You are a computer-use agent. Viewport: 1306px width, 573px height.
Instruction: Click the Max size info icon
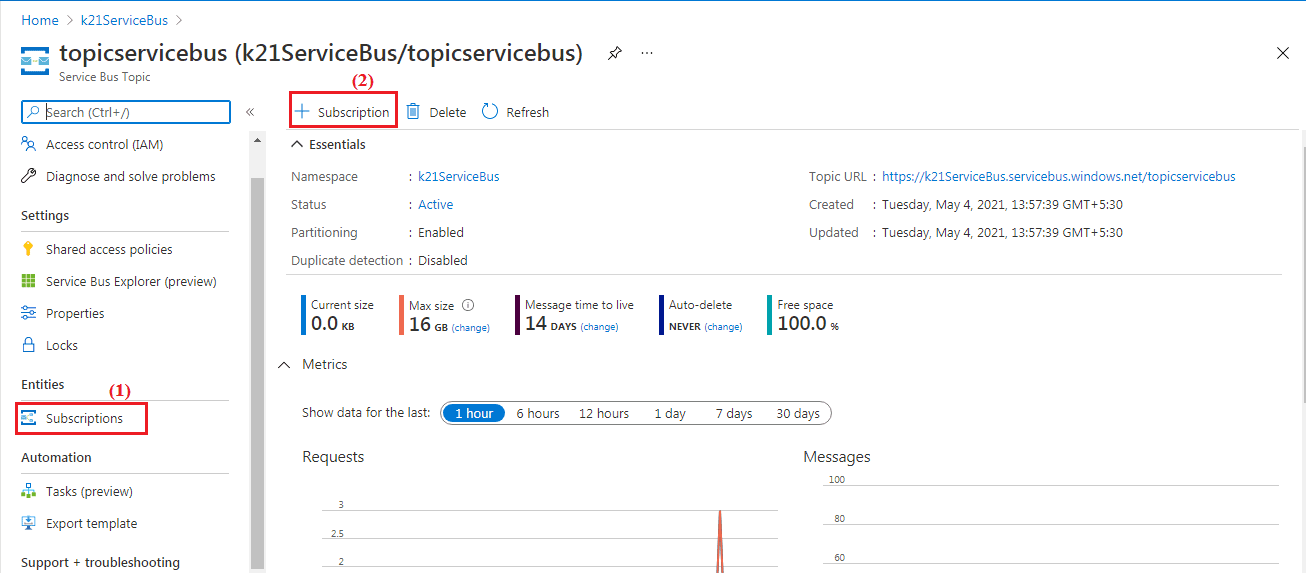coord(468,305)
